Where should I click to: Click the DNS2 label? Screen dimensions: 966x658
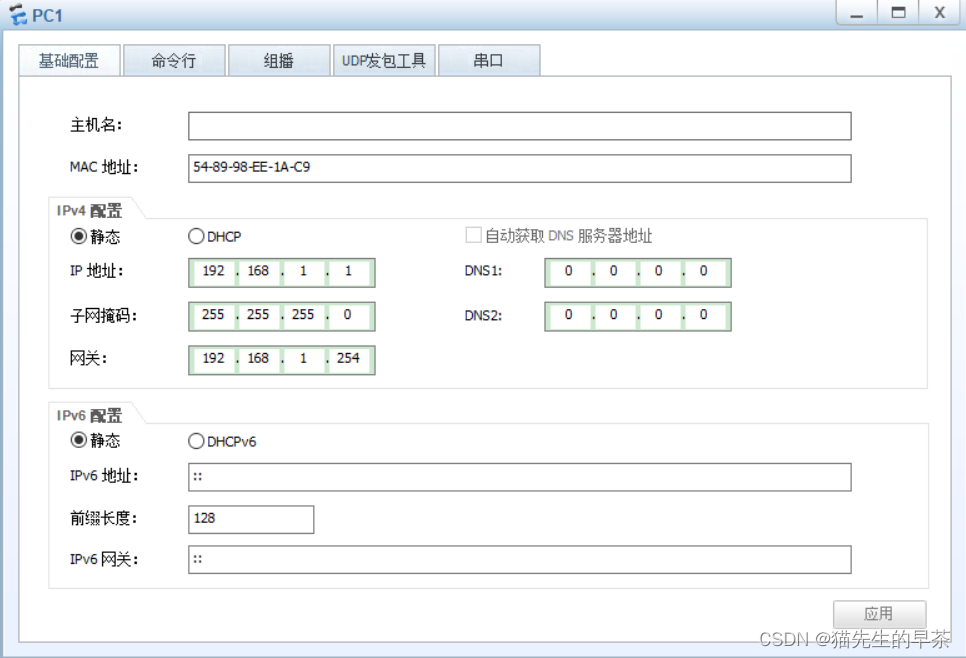click(483, 315)
